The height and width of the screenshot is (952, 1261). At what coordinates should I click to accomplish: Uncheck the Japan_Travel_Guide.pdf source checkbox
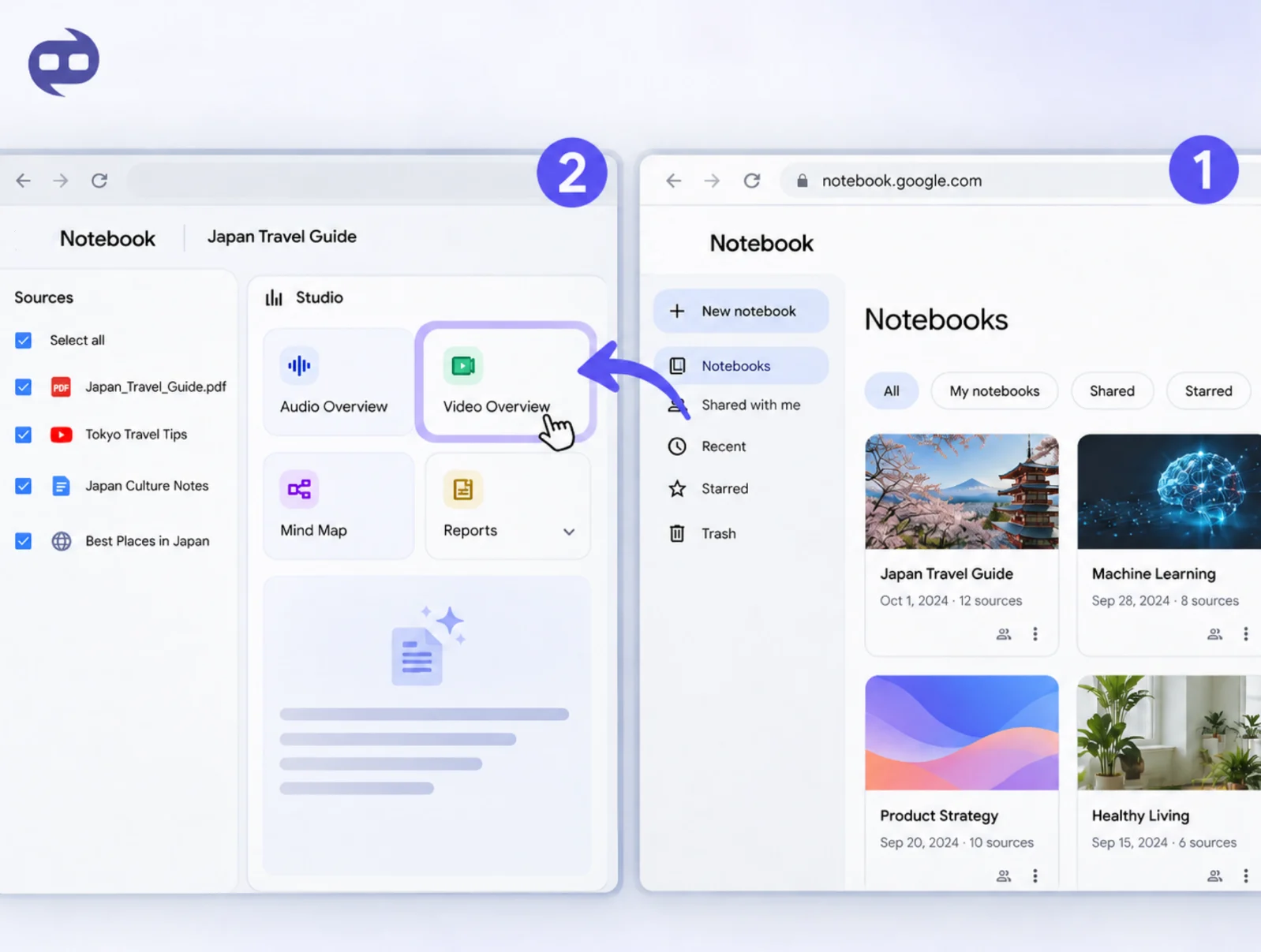click(24, 387)
